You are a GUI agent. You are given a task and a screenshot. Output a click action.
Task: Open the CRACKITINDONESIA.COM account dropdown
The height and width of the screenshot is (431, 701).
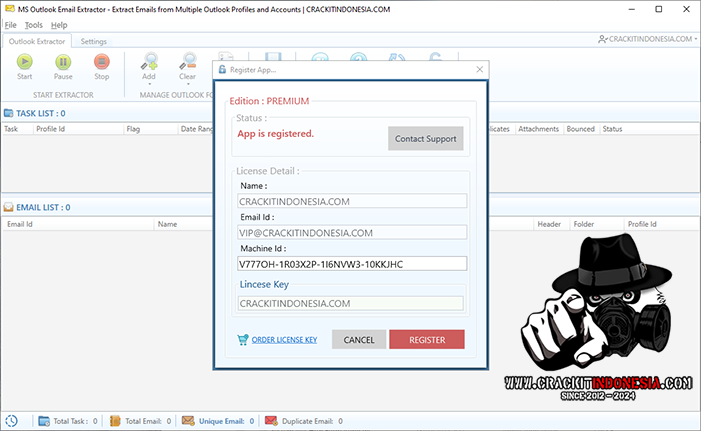[645, 39]
